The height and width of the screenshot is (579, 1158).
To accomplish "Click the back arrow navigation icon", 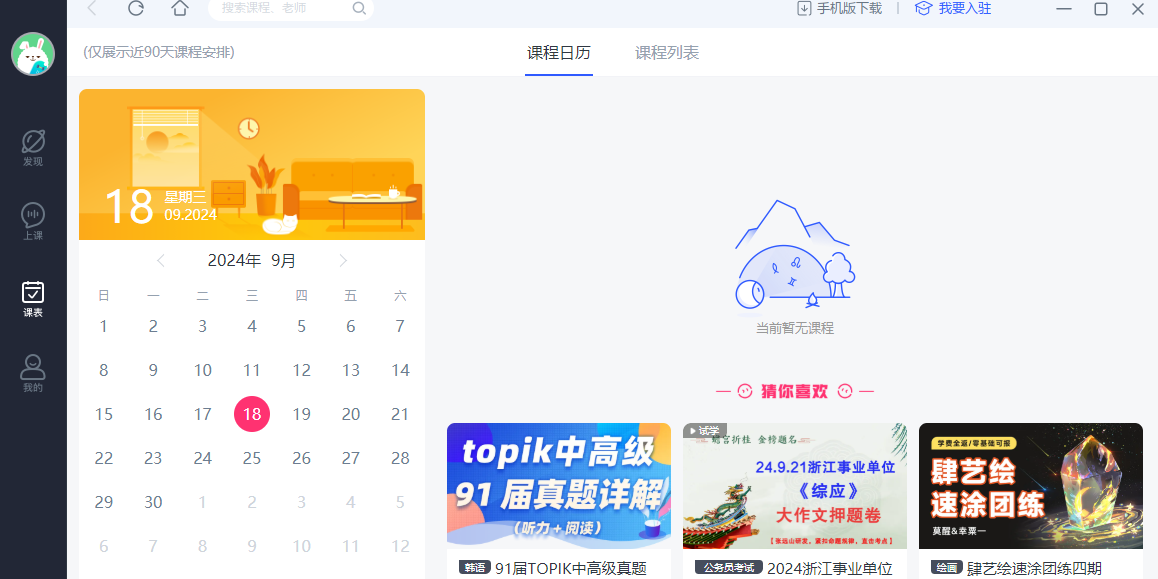I will pyautogui.click(x=92, y=9).
